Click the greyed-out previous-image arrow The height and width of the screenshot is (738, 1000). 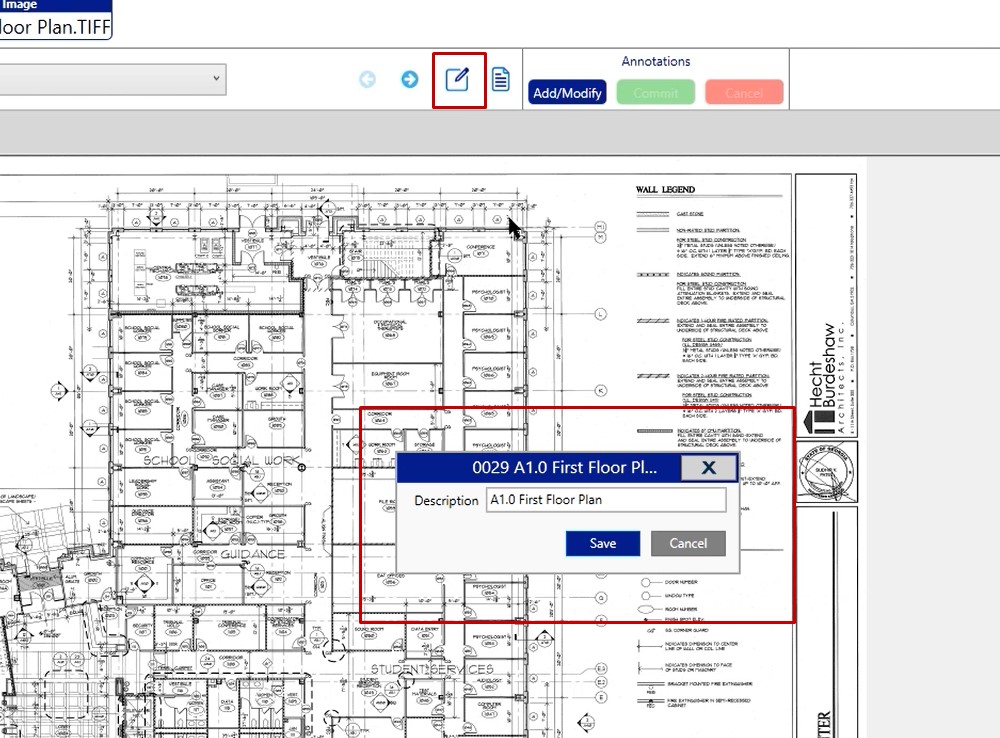(x=367, y=79)
